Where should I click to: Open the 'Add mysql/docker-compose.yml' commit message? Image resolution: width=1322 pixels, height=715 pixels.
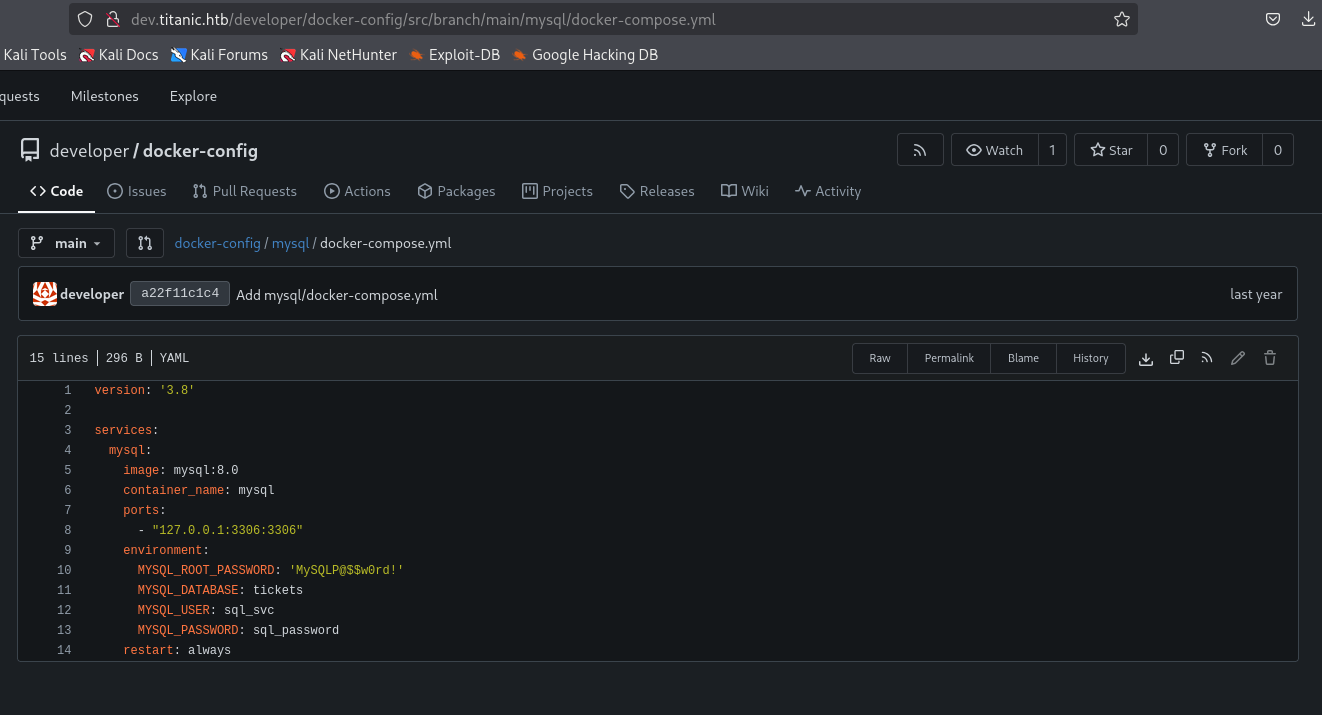[x=337, y=295]
